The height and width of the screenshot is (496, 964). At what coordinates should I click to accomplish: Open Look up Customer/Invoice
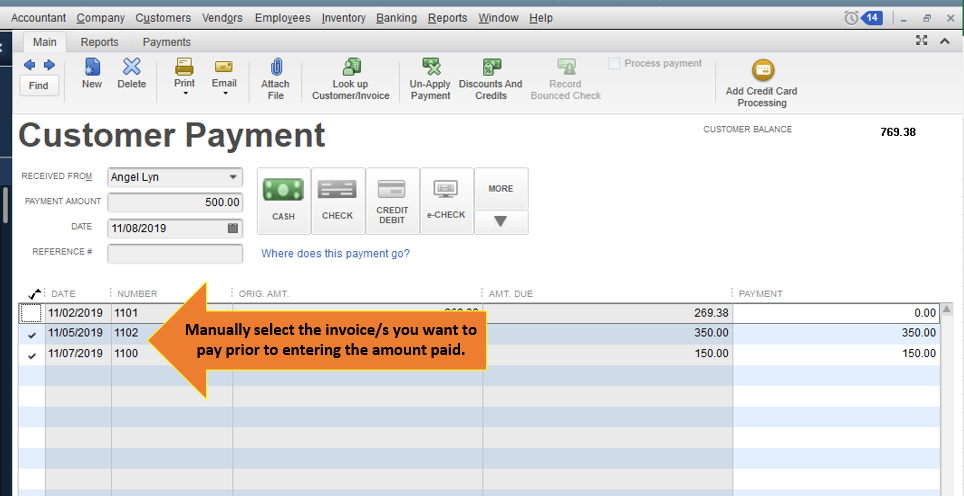click(350, 79)
